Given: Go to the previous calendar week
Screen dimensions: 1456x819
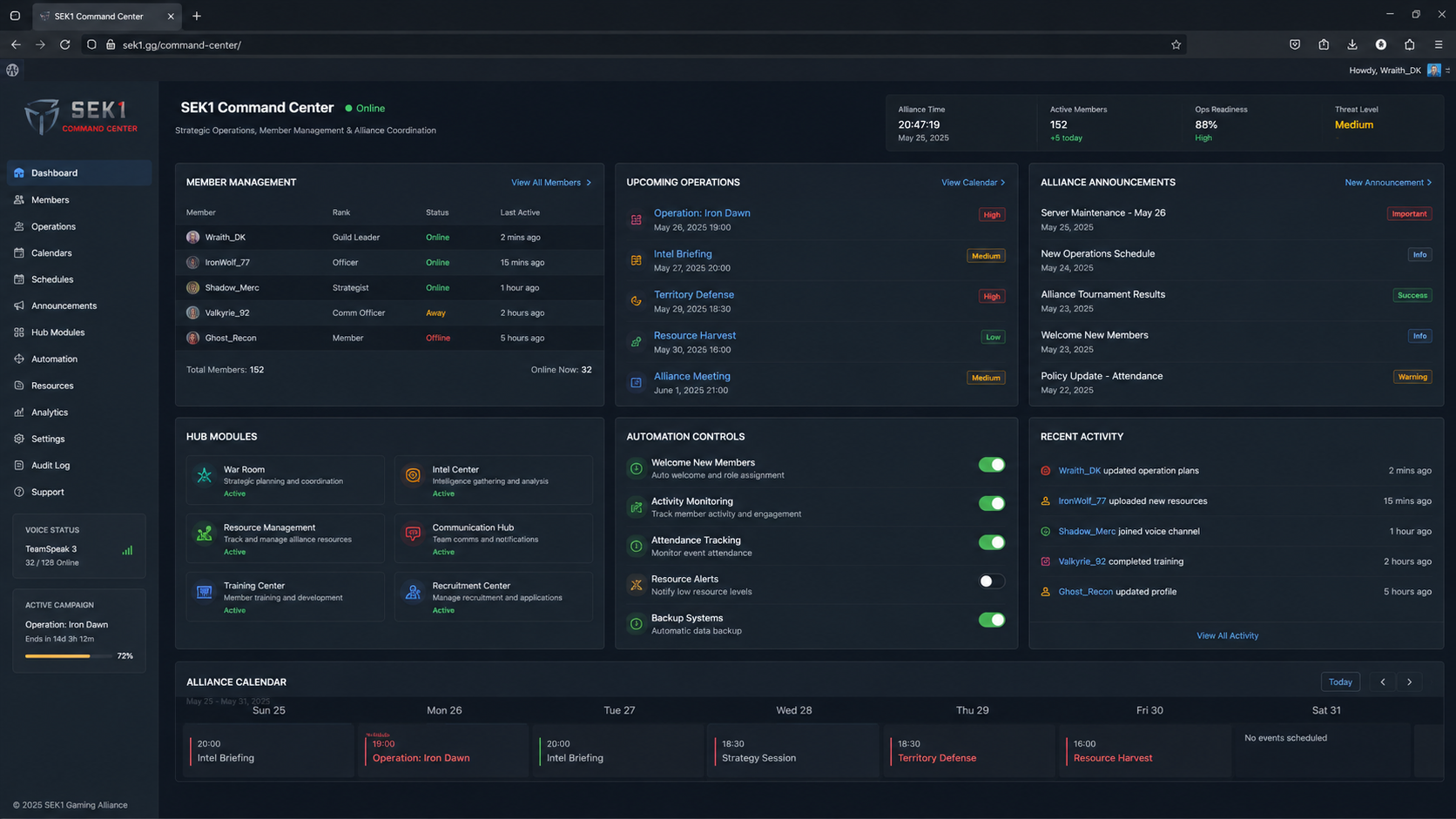Looking at the screenshot, I should [x=1383, y=682].
